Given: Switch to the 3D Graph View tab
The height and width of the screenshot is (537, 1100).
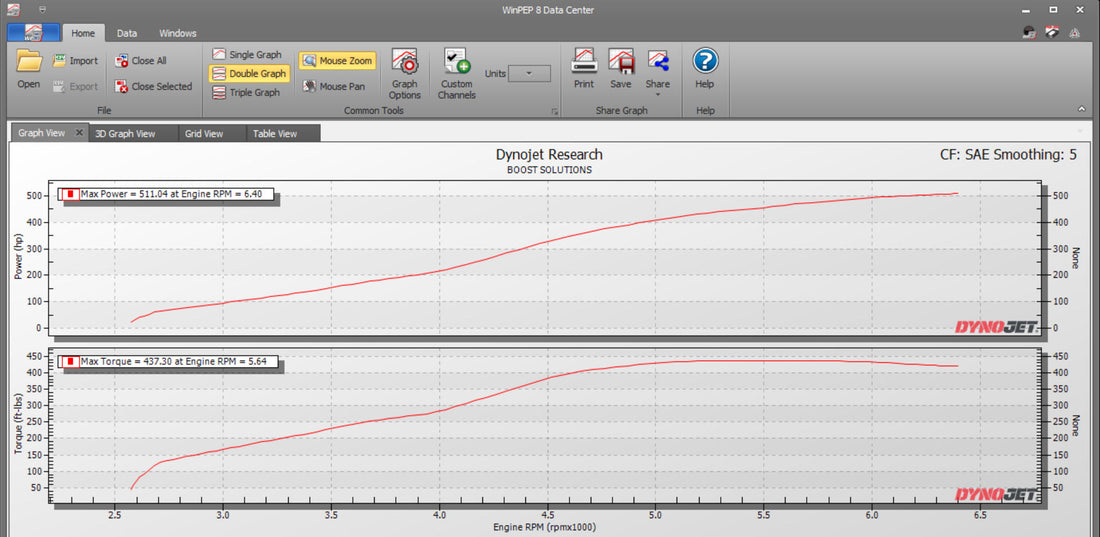Looking at the screenshot, I should point(125,133).
